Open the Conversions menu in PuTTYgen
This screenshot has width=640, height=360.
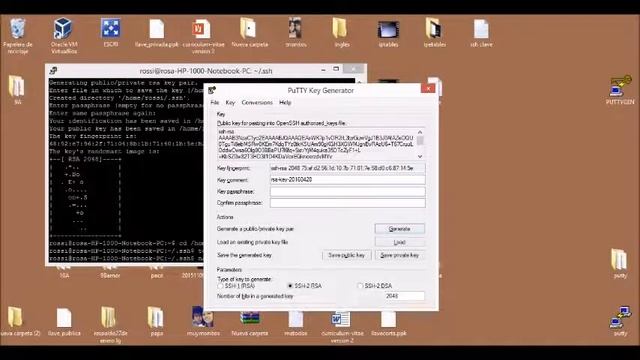(x=257, y=102)
